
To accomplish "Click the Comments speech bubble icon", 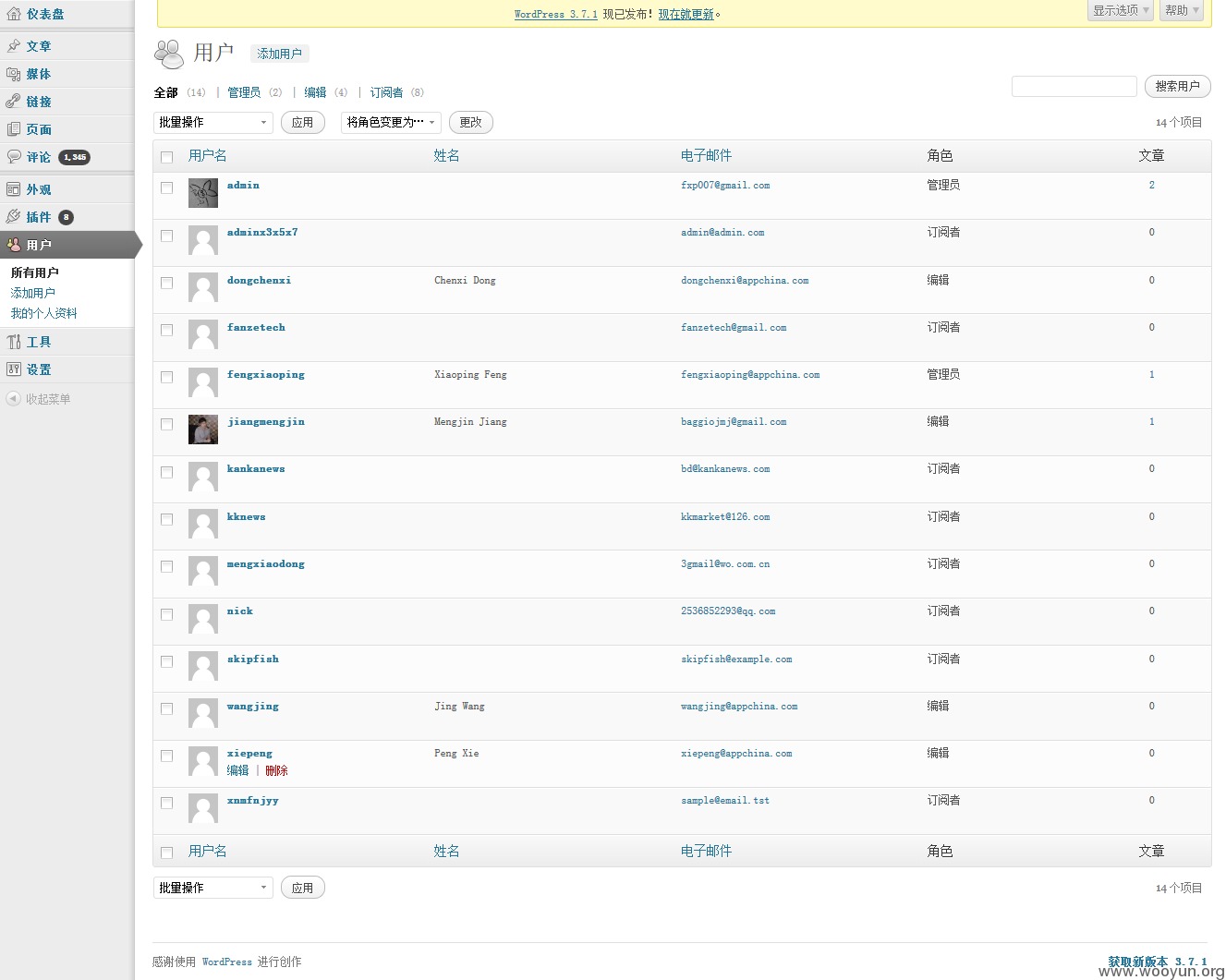I will click(14, 157).
